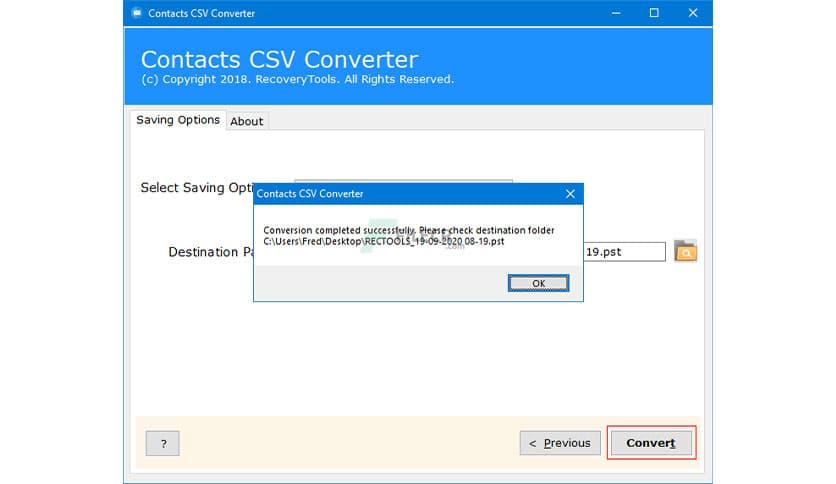Click the conversion completed successfully message
Screen dimensions: 836x484
[x=409, y=230]
